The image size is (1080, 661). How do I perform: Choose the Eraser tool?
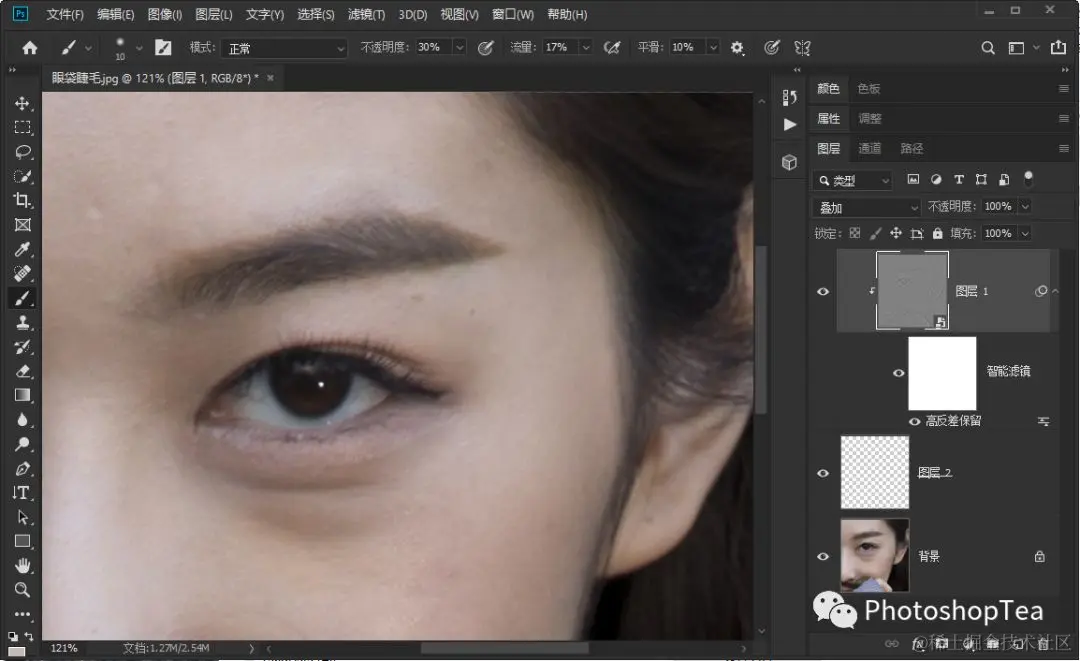[x=22, y=371]
